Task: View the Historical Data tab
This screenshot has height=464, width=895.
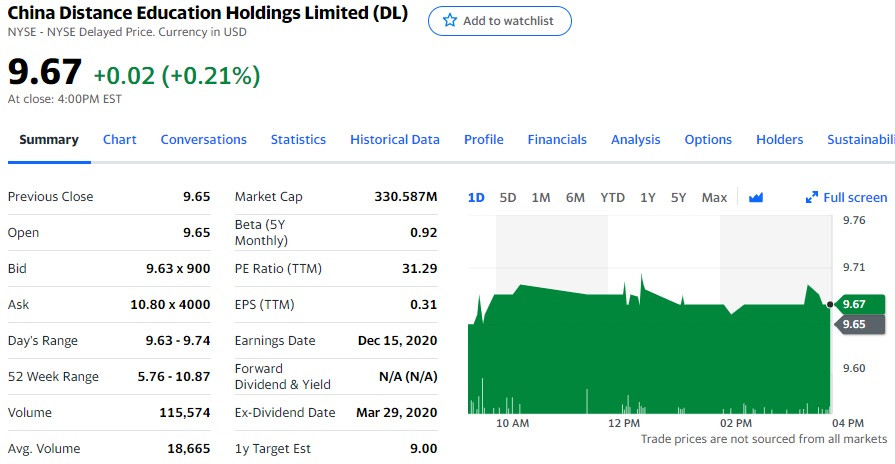Action: [394, 140]
